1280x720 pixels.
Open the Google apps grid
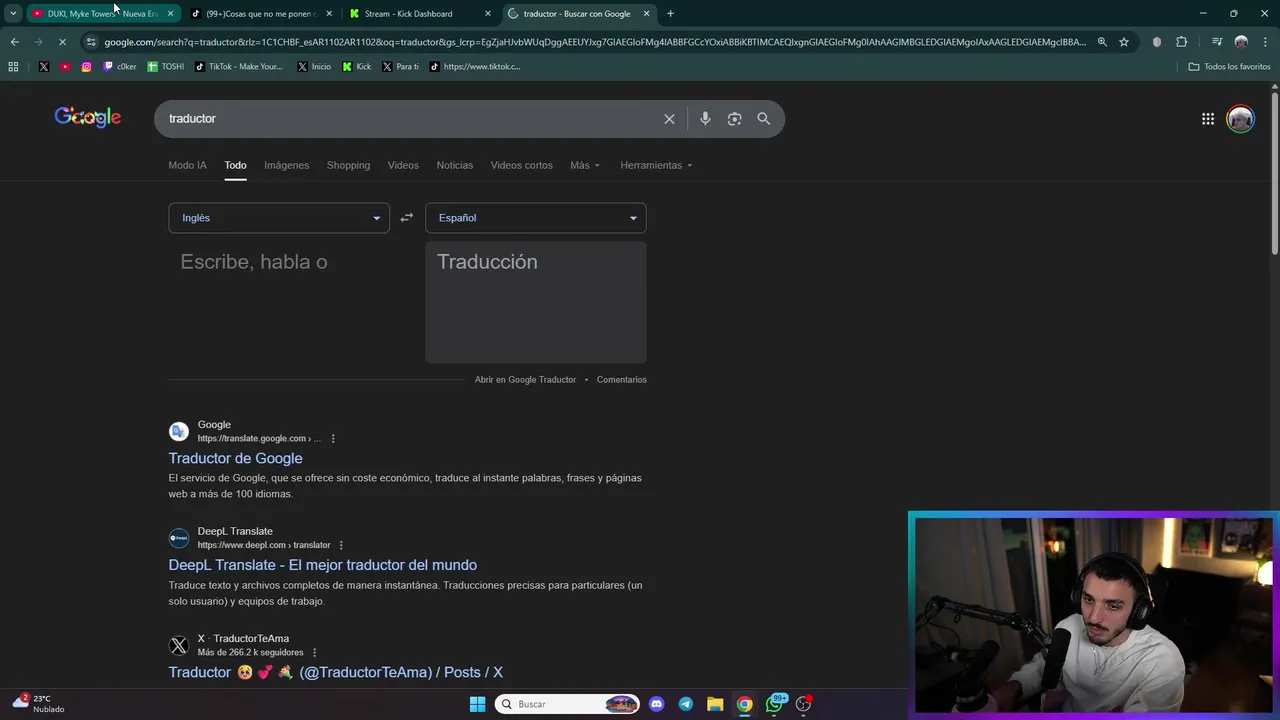pos(1208,119)
